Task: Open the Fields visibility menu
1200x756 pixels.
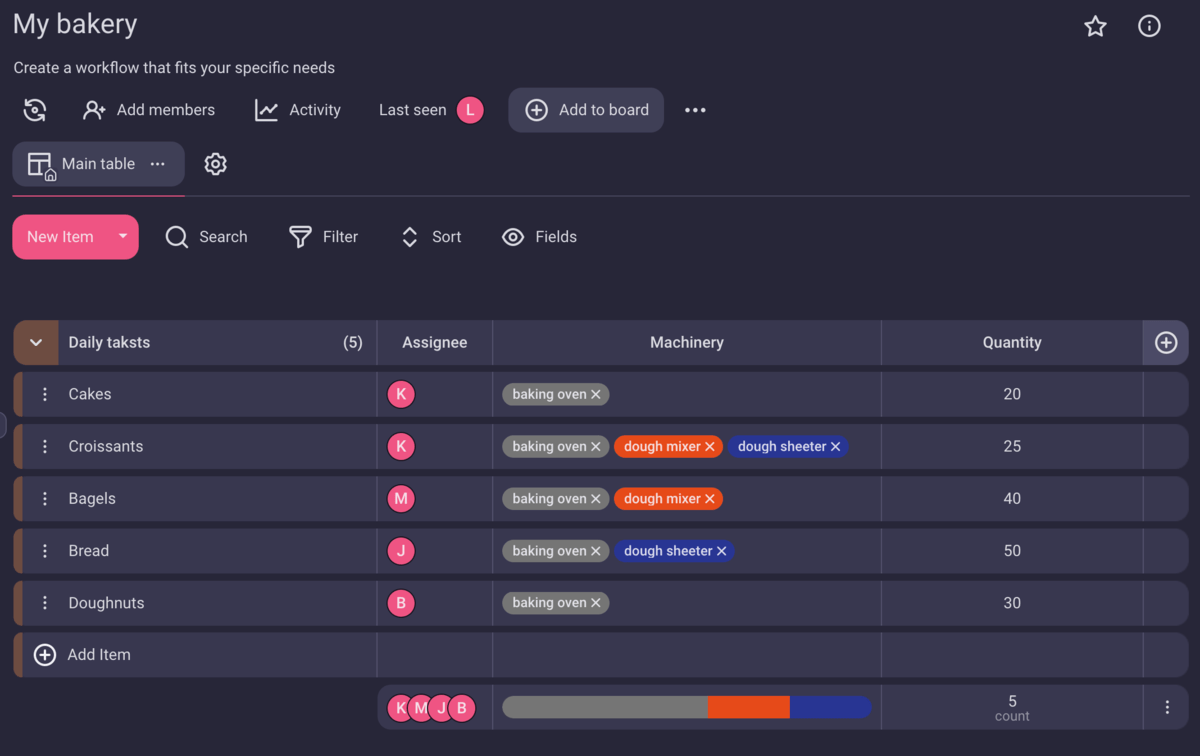Action: tap(540, 237)
